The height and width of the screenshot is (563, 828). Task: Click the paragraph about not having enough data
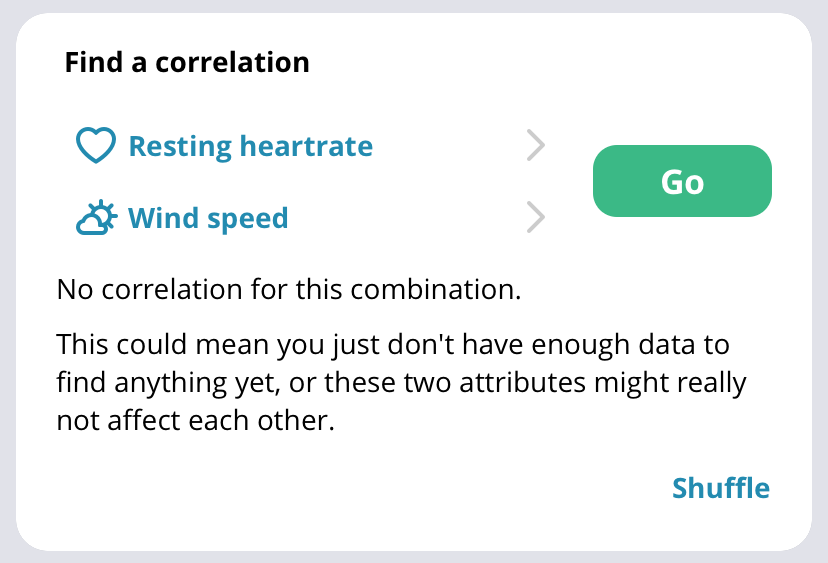click(401, 382)
